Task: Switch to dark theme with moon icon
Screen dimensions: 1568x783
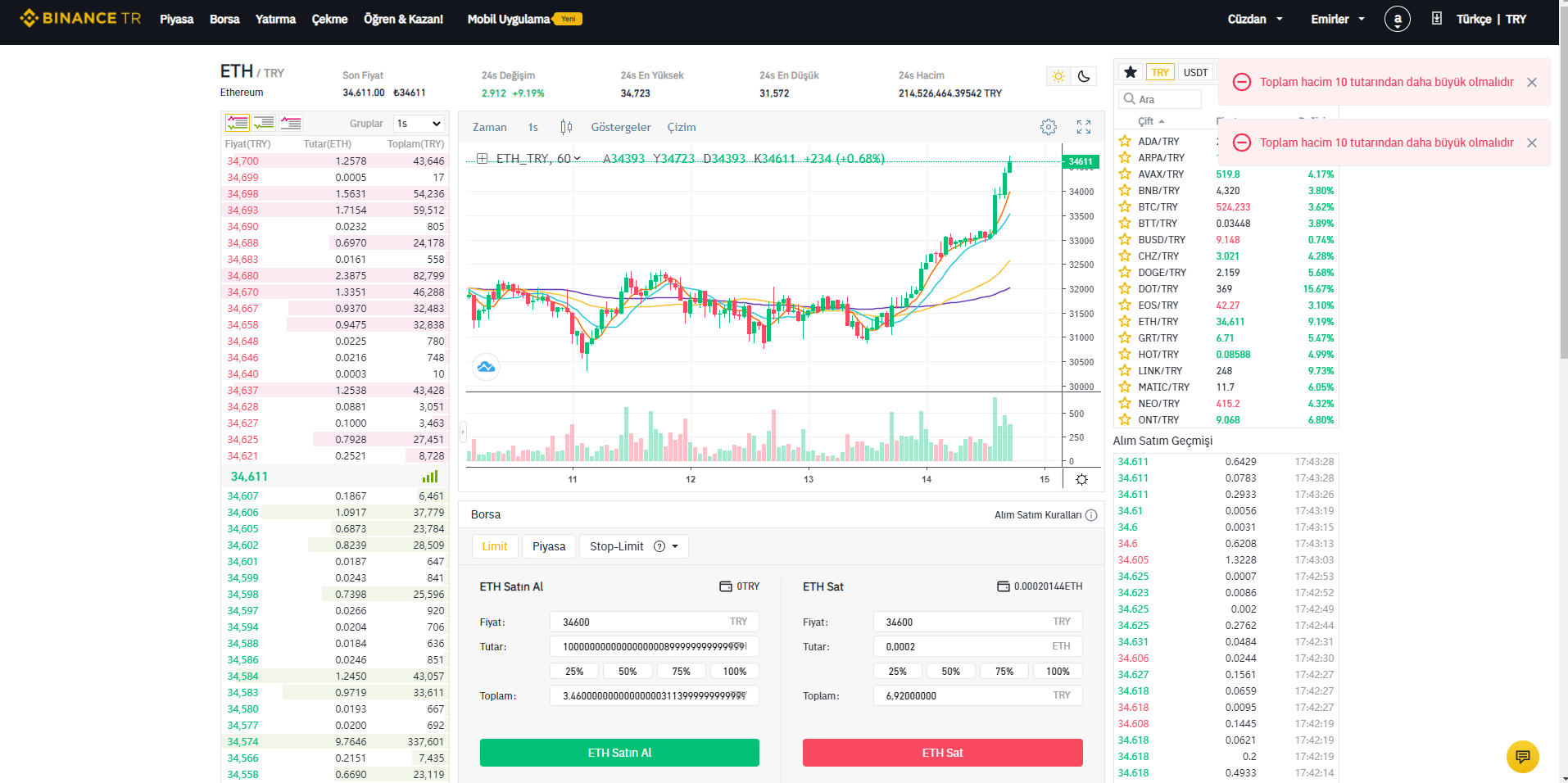Action: [x=1083, y=76]
